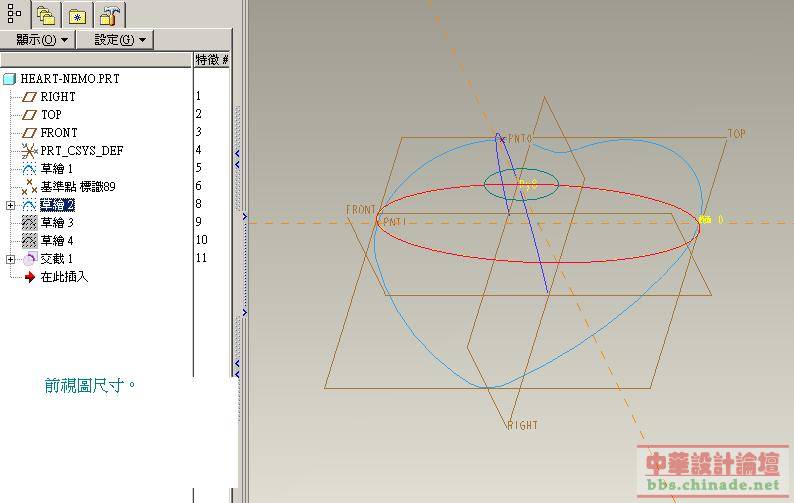The width and height of the screenshot is (794, 503).
Task: Click feature number 8 for 草繪 2
Action: (198, 204)
